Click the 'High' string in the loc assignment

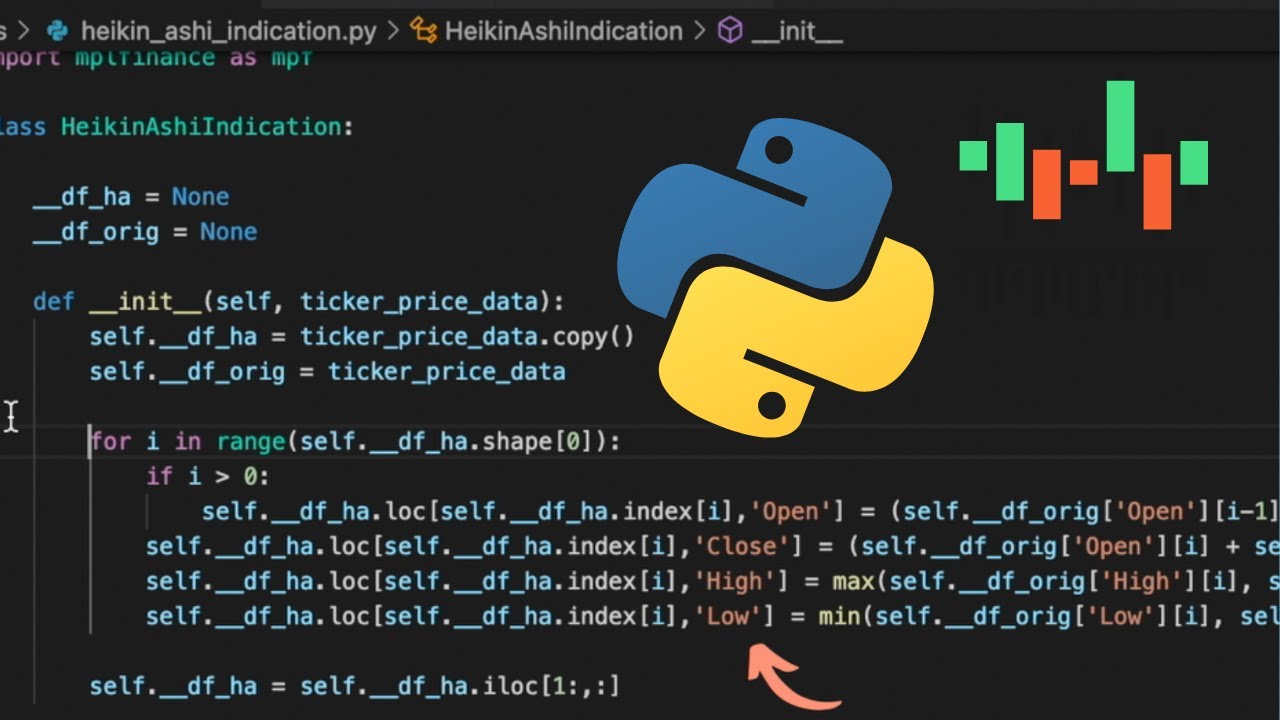click(x=734, y=582)
